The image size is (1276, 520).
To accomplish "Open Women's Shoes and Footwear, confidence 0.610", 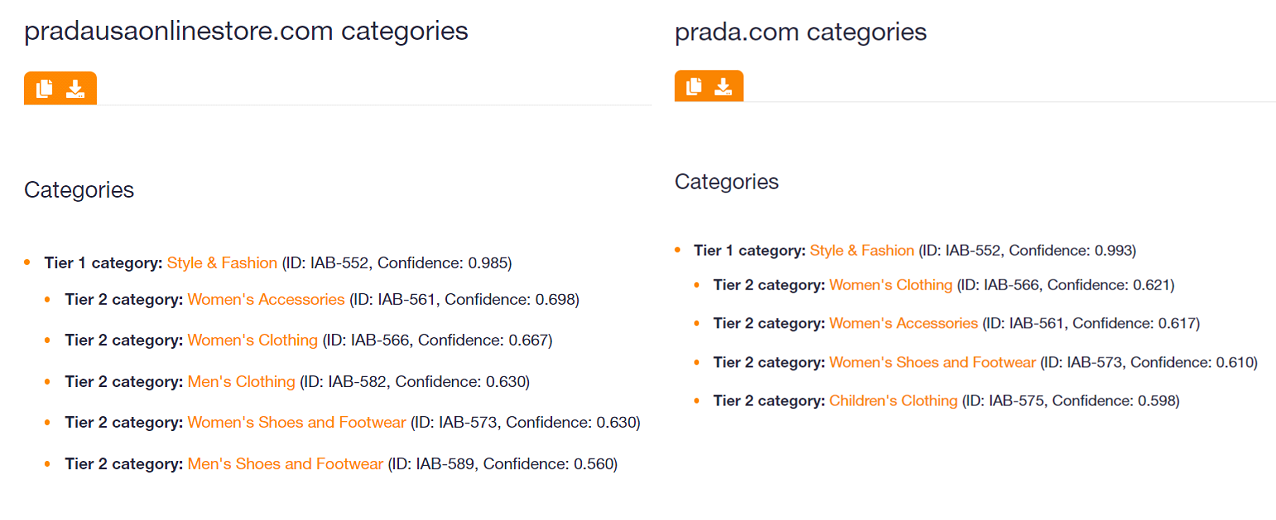I will point(933,362).
